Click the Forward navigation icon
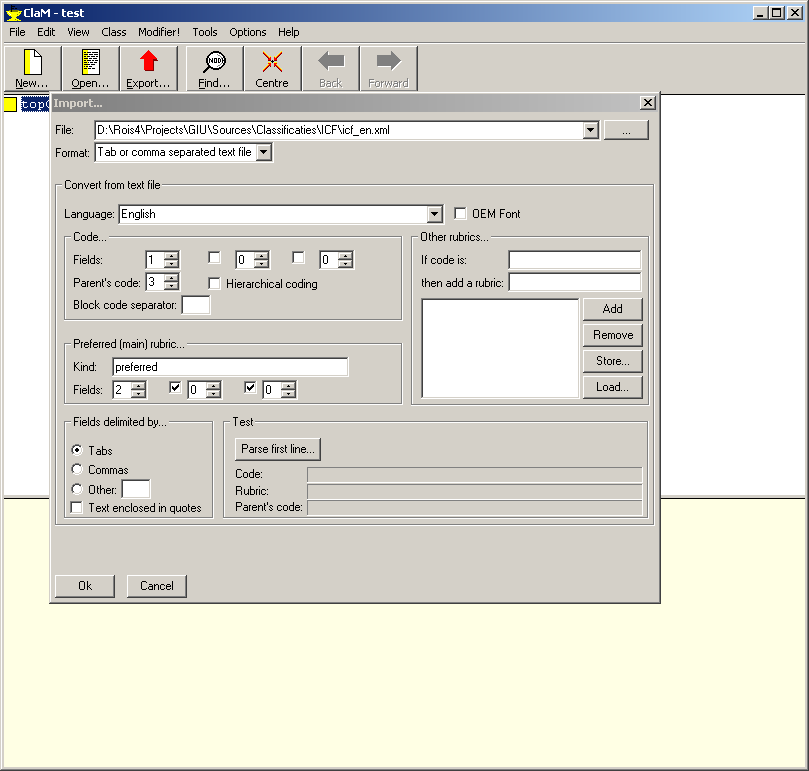The height and width of the screenshot is (771, 809). [388, 67]
